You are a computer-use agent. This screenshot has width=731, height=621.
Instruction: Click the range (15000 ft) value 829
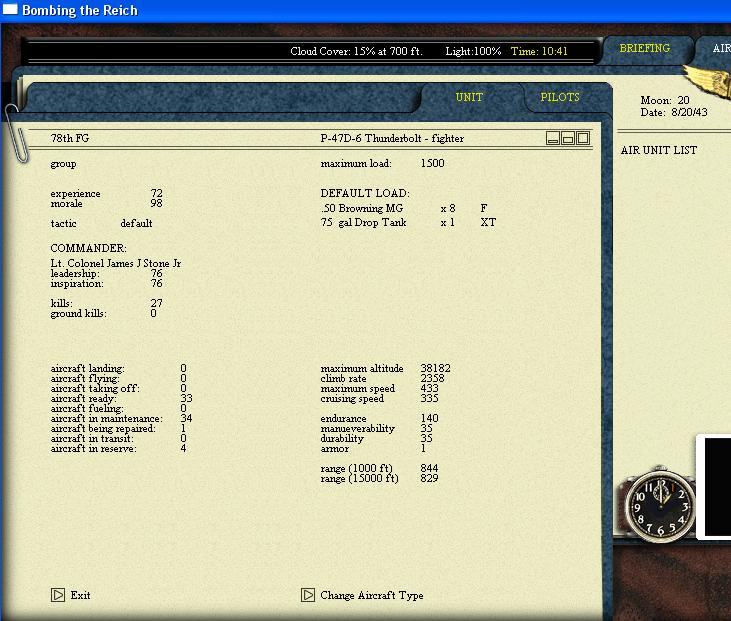(x=429, y=478)
